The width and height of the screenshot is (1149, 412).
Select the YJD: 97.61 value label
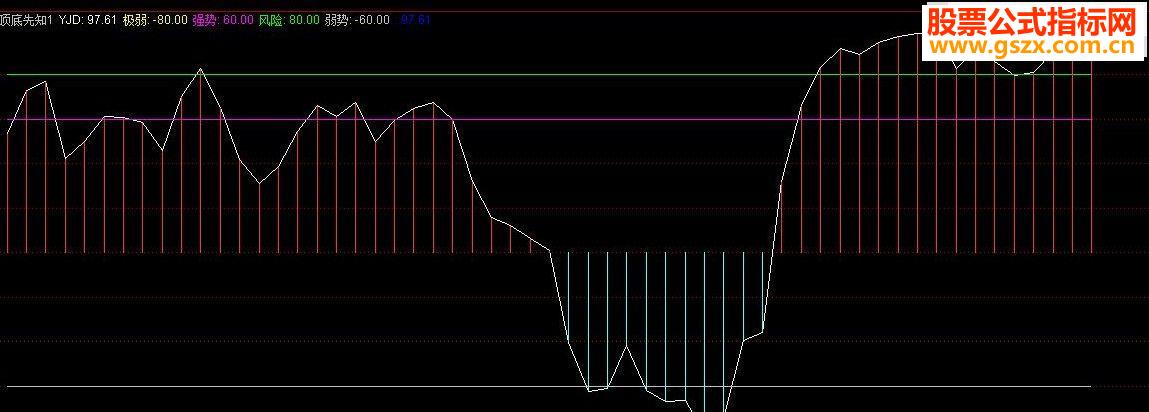point(88,20)
